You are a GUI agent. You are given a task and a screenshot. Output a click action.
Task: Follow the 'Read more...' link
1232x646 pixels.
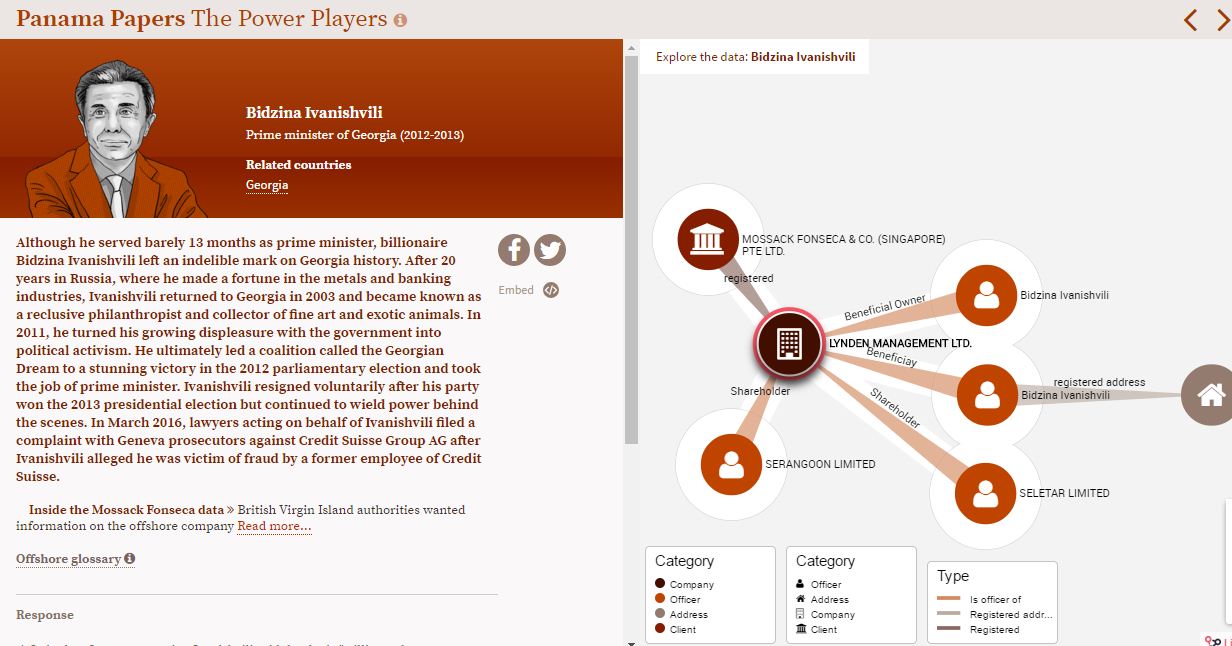pyautogui.click(x=274, y=526)
